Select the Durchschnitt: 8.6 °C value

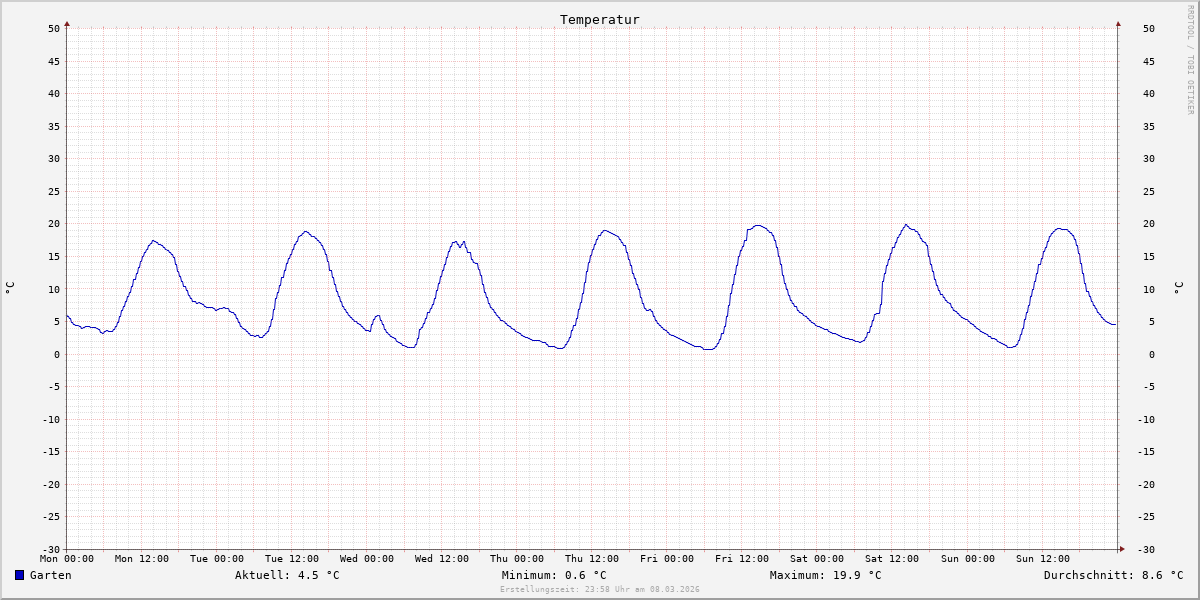click(1114, 575)
